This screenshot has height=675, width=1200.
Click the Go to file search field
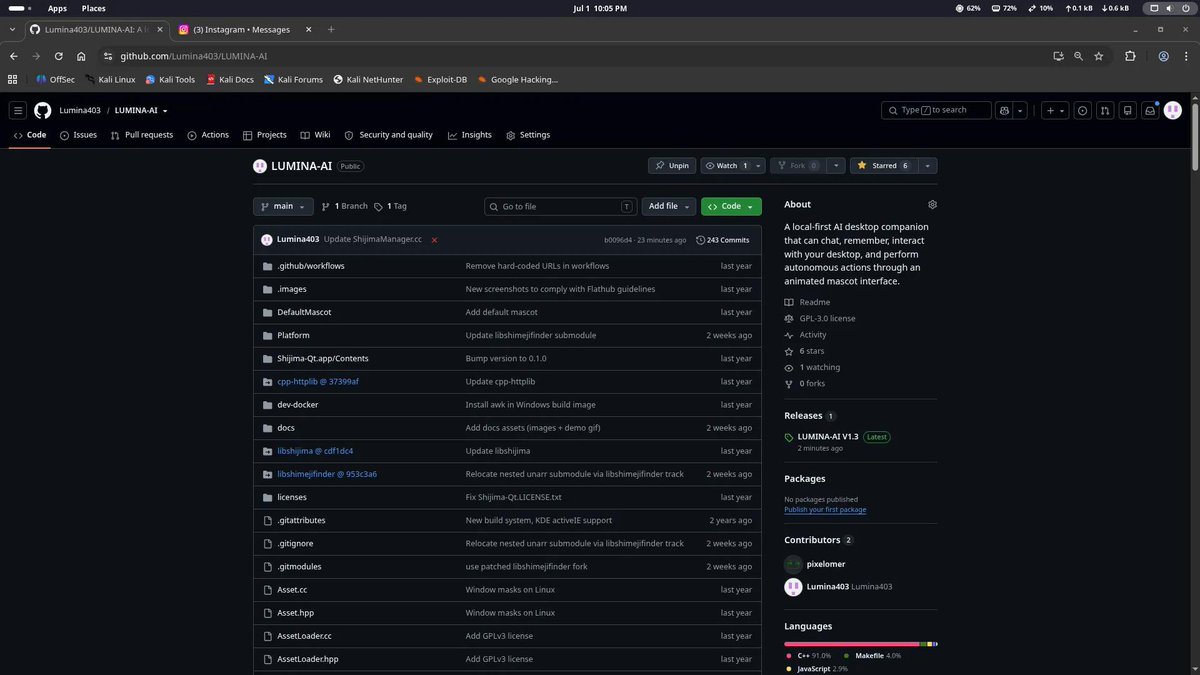561,206
